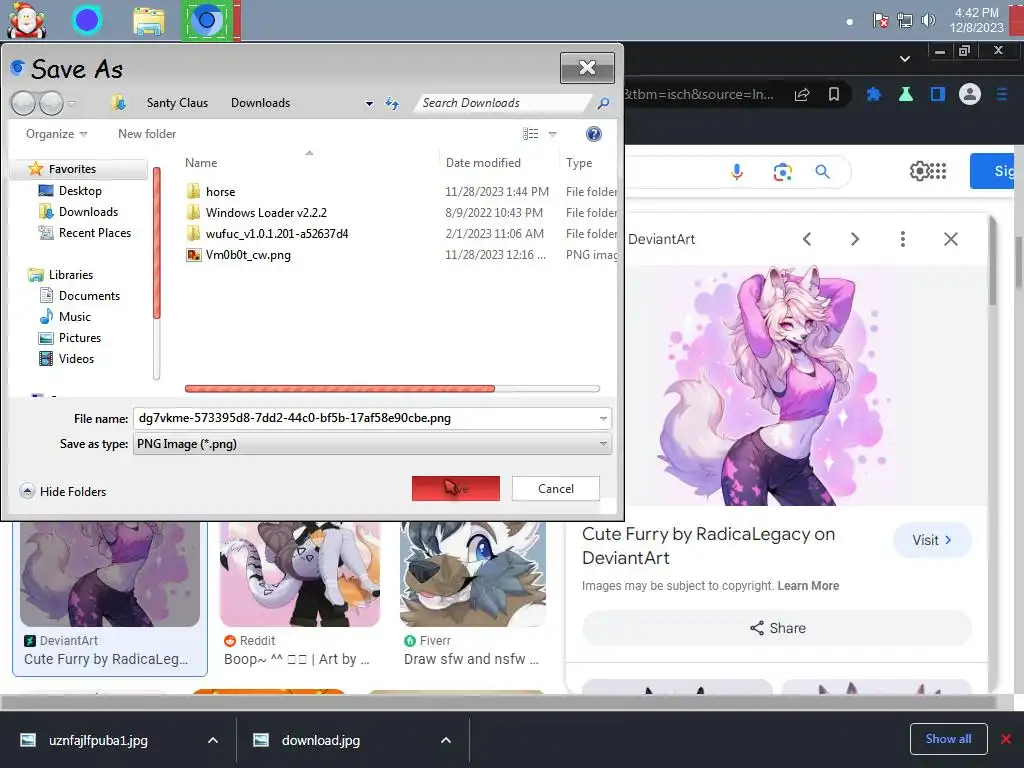Image resolution: width=1024 pixels, height=768 pixels.
Task: Click the search magnifier in Save As
Action: (603, 103)
